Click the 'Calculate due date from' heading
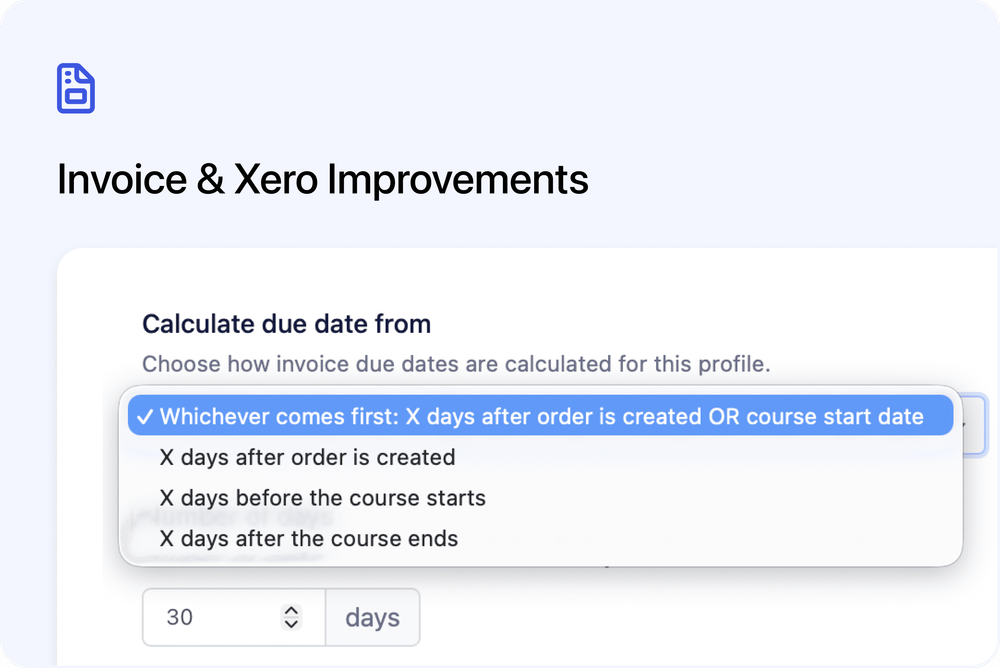The width and height of the screenshot is (1000, 668). coord(287,323)
